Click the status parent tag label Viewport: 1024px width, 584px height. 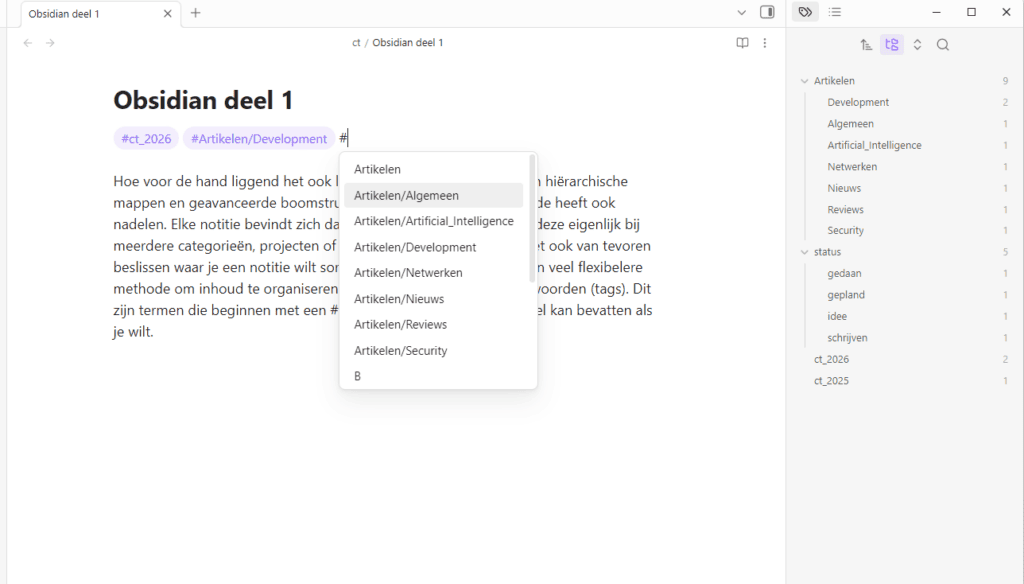pyautogui.click(x=827, y=252)
